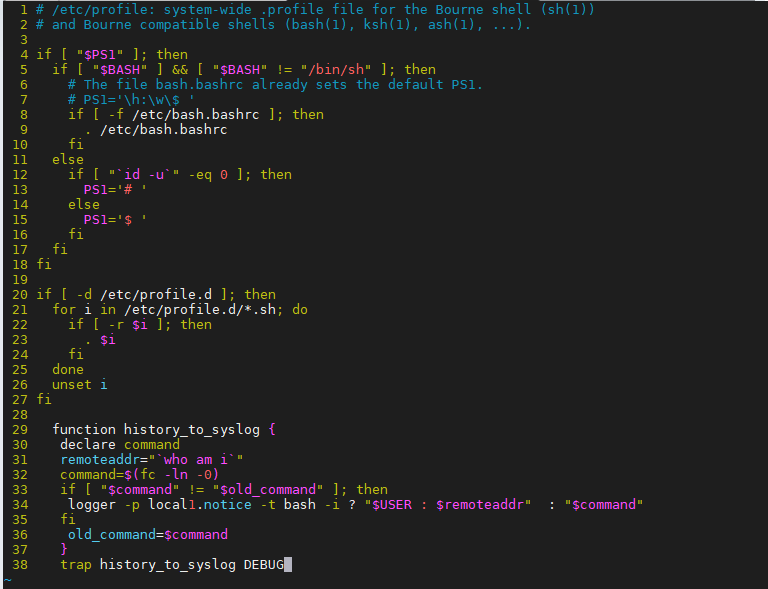Click PS1='$ ' assignment on line 15
The height and width of the screenshot is (589, 768).
click(115, 220)
